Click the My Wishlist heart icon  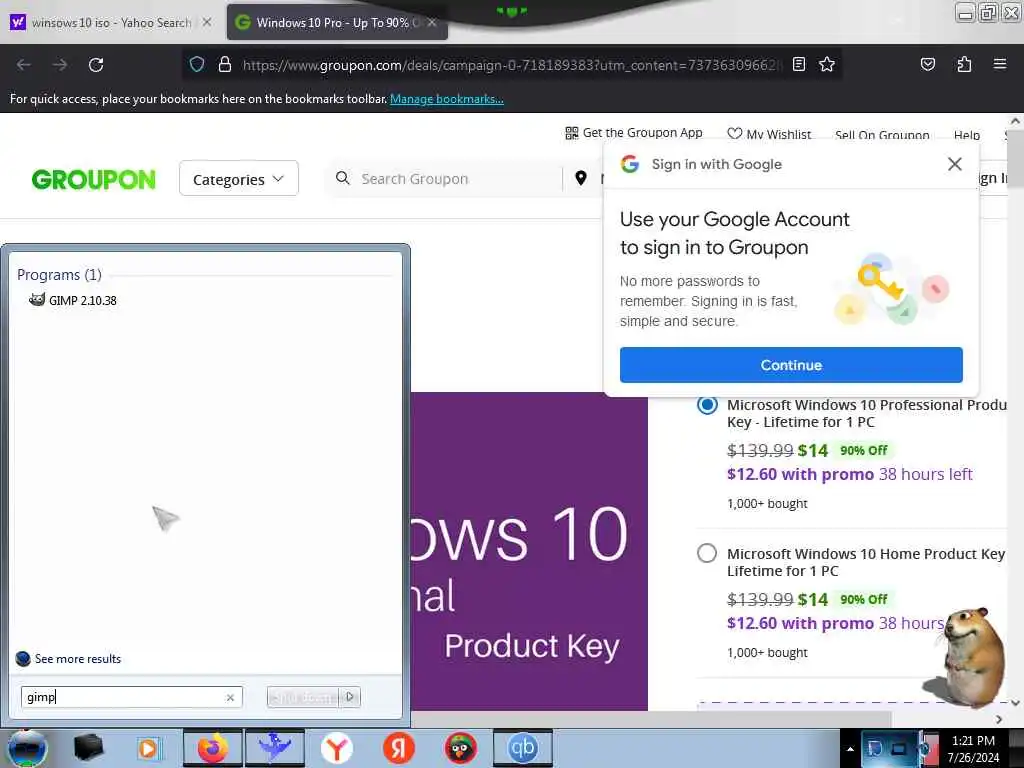click(x=735, y=133)
